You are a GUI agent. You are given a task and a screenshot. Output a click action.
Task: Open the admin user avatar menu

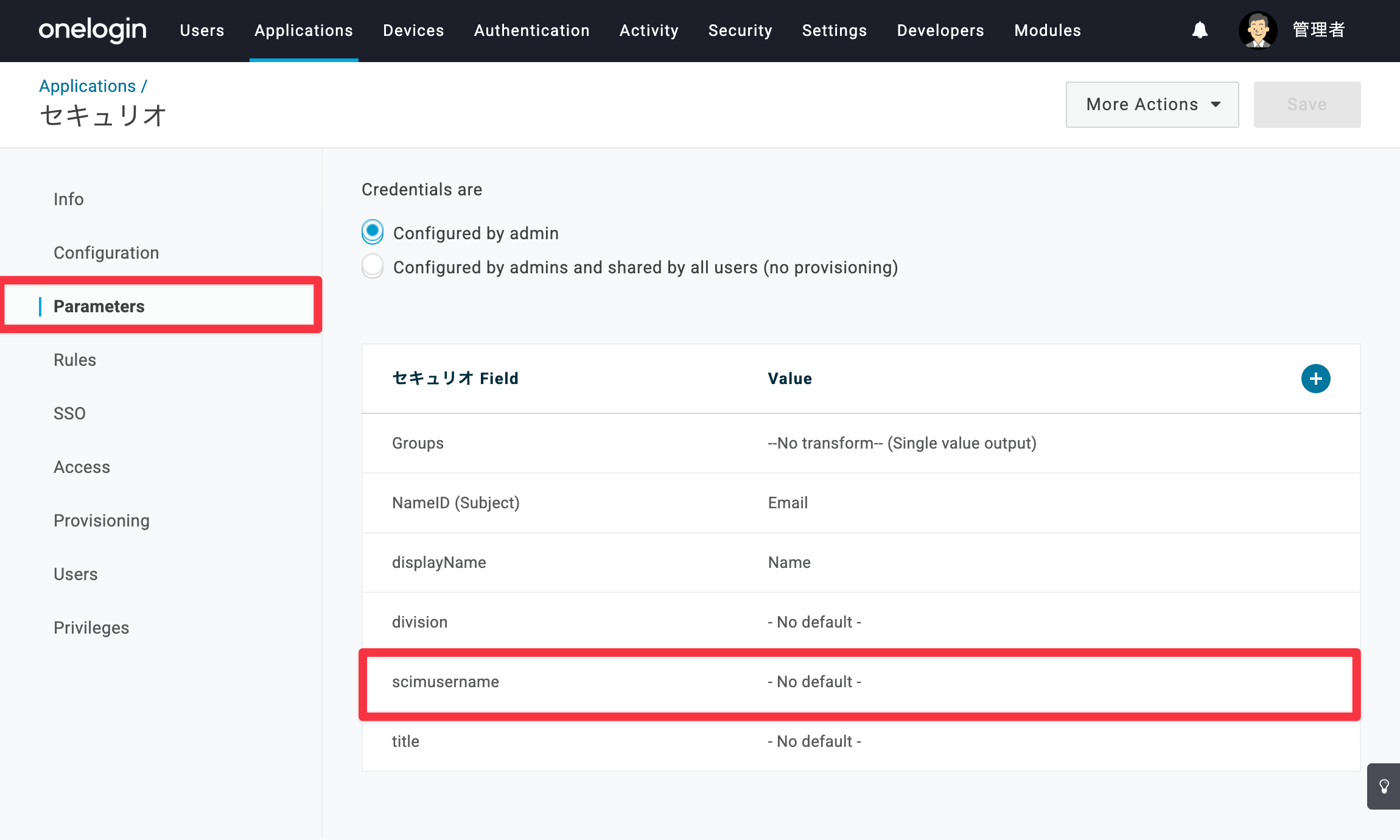click(1258, 30)
